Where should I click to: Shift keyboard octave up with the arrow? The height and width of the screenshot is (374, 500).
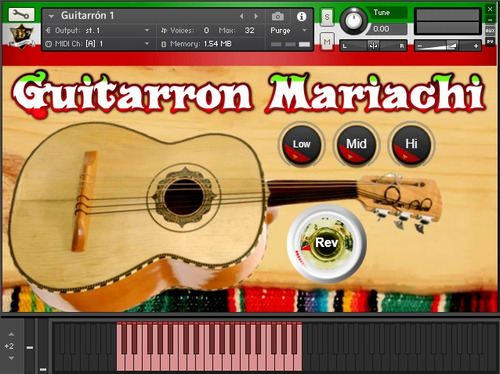point(11,334)
